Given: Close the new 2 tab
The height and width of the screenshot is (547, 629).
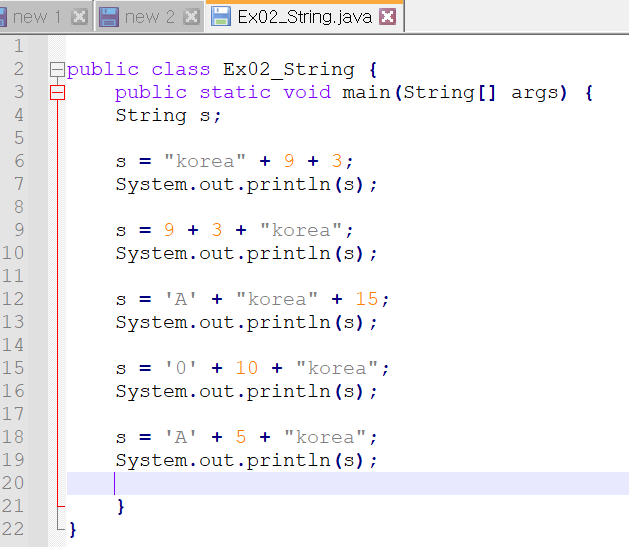Looking at the screenshot, I should [191, 17].
